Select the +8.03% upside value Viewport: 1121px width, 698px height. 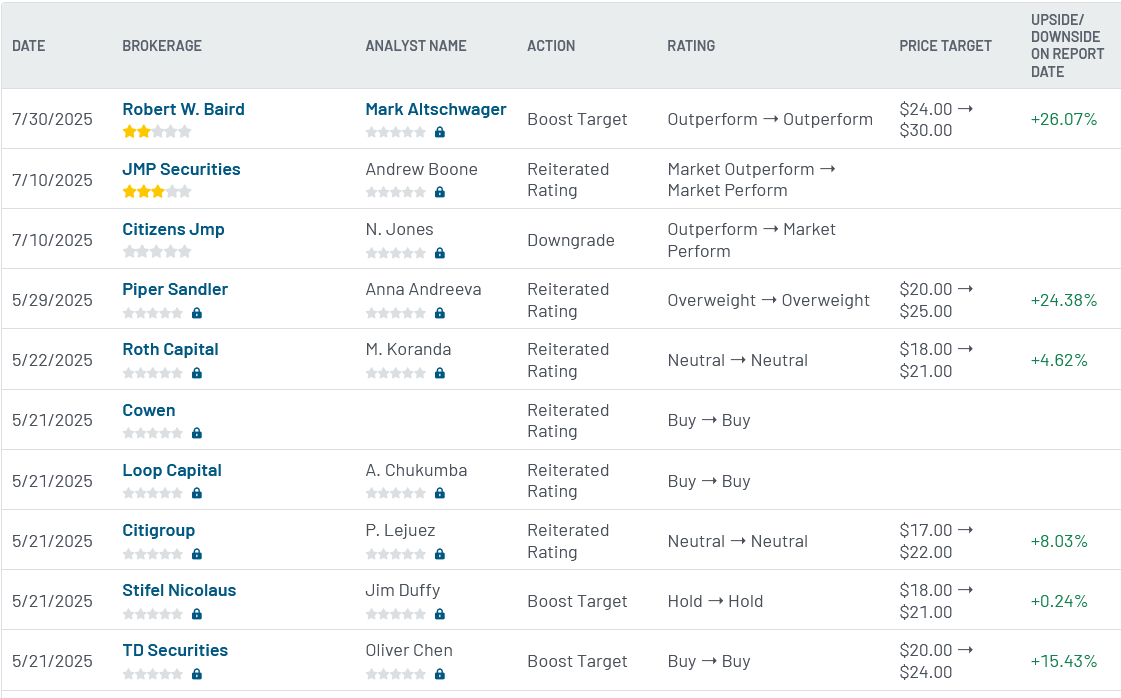click(1059, 541)
